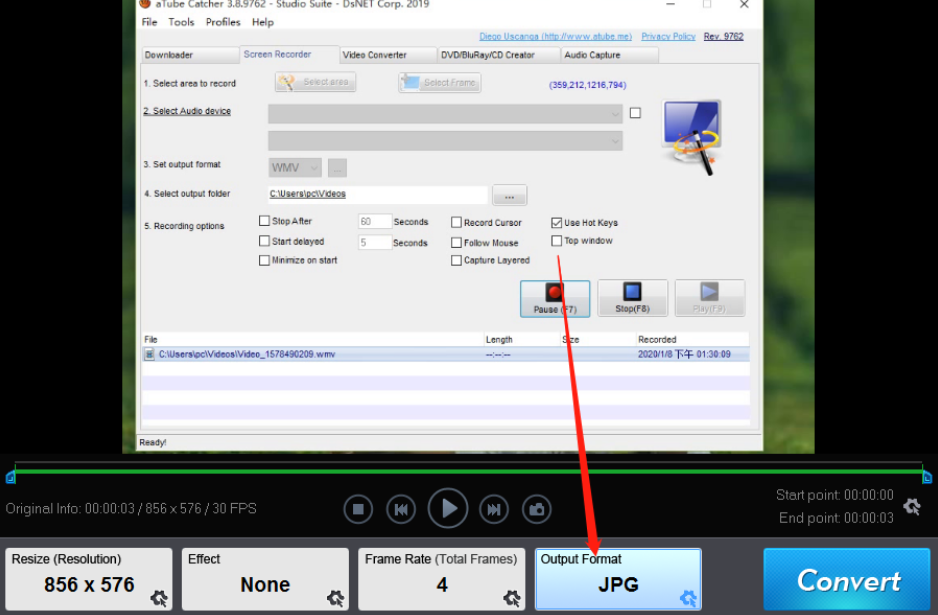Click the Output Format JPG panel
Viewport: 938px width, 615px height.
(x=618, y=579)
